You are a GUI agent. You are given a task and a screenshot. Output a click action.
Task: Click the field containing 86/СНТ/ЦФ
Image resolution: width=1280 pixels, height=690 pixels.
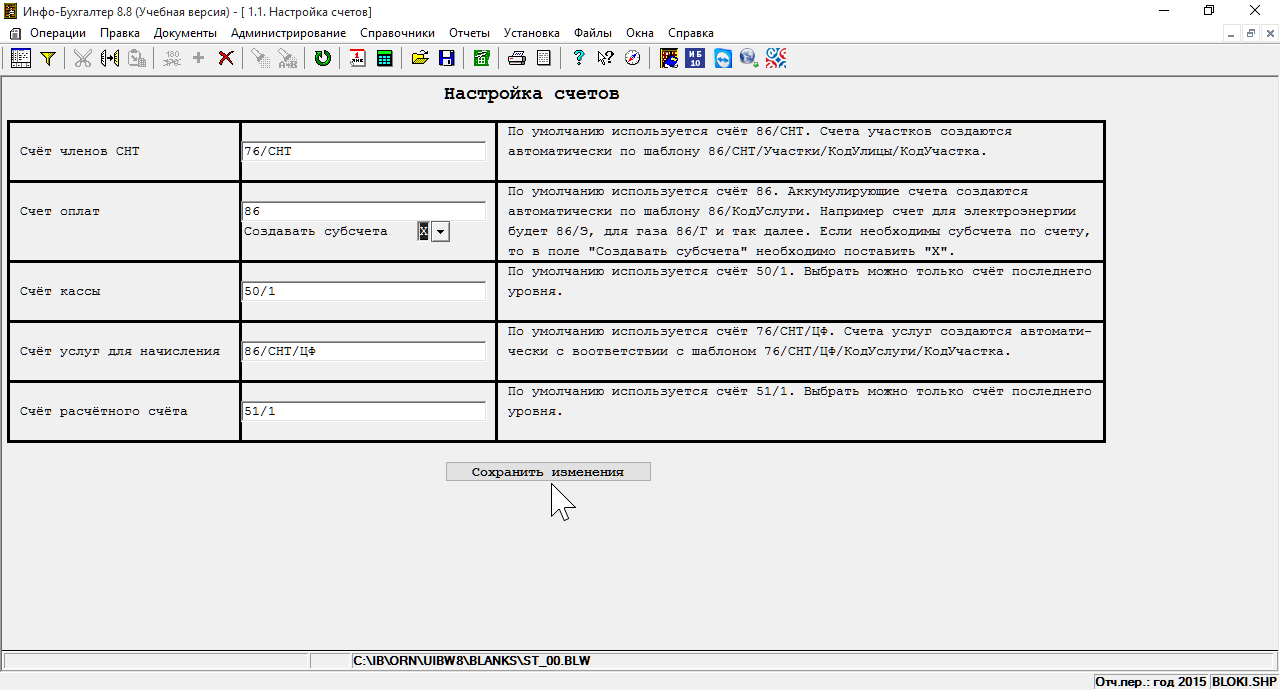(364, 351)
